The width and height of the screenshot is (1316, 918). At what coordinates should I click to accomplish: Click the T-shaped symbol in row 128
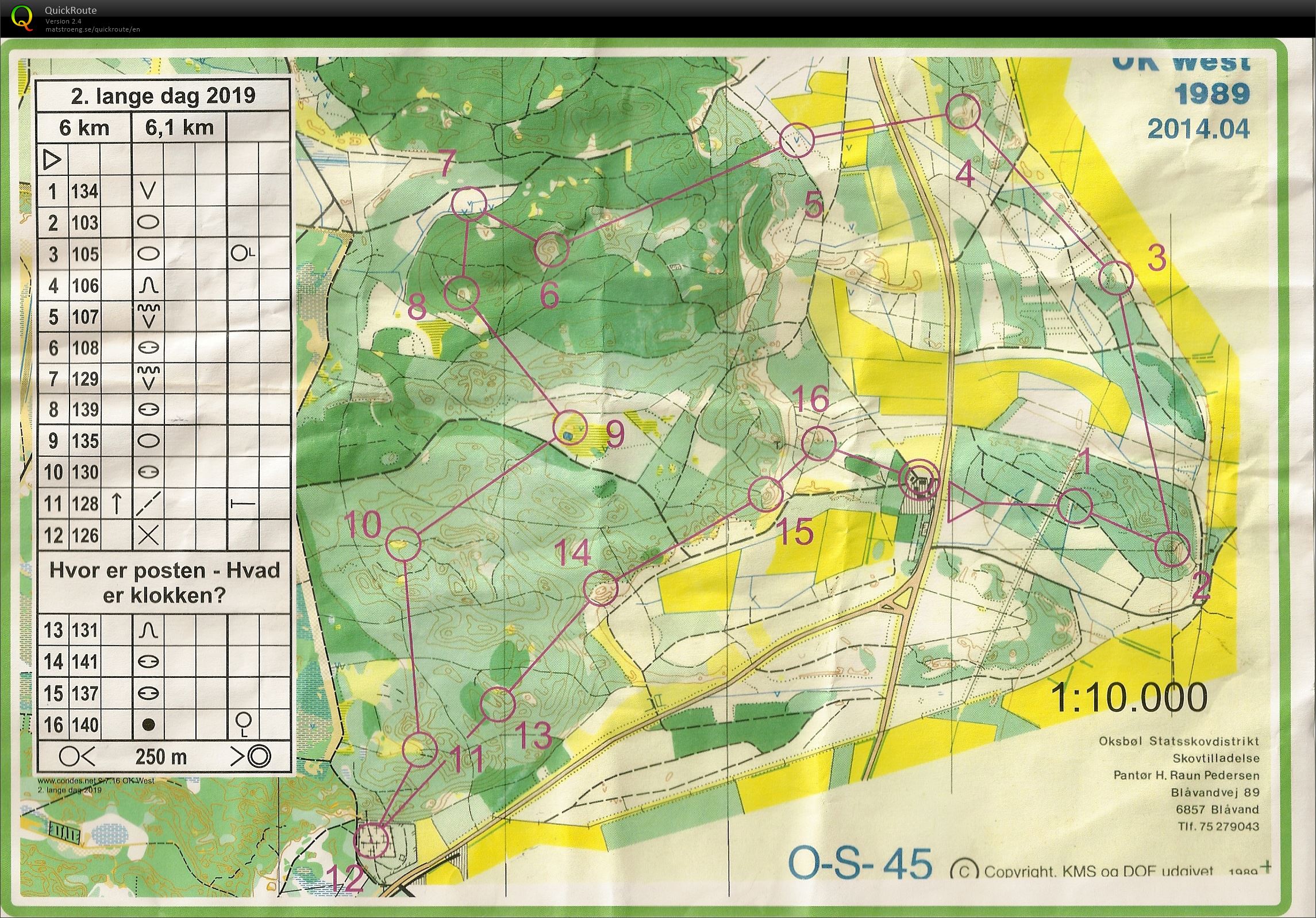243,504
